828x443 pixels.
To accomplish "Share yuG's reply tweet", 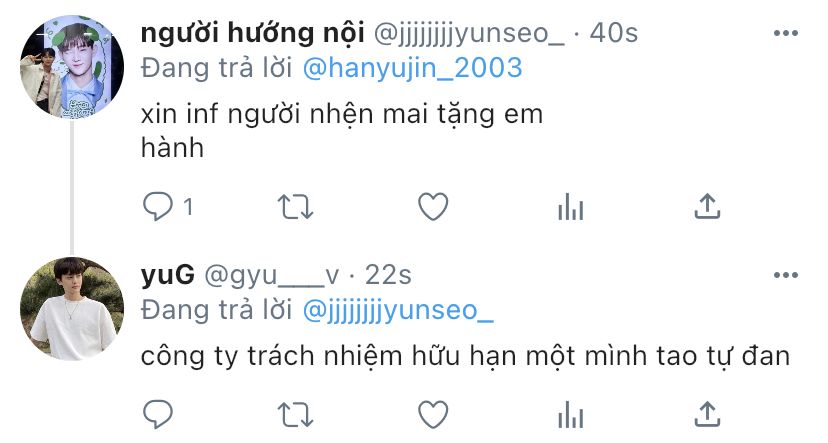I will (707, 414).
